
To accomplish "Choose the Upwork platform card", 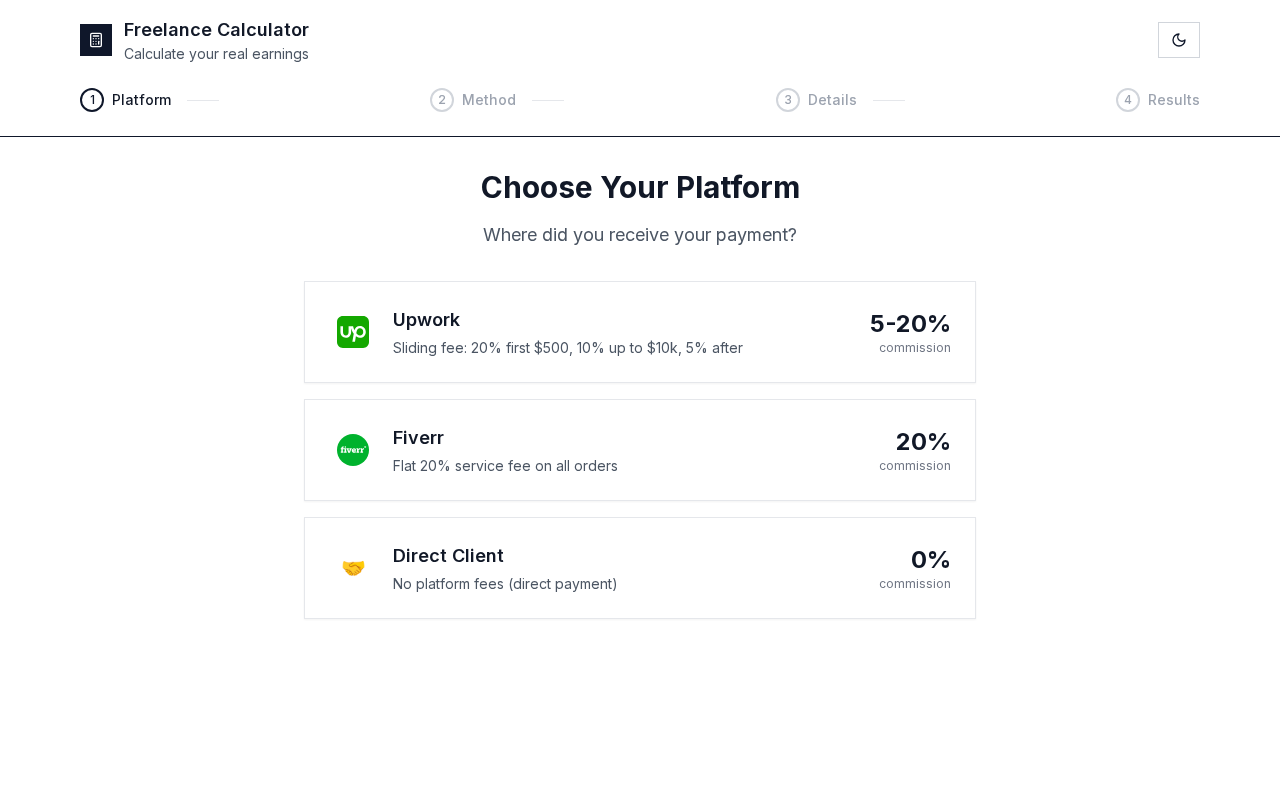I will click(640, 332).
